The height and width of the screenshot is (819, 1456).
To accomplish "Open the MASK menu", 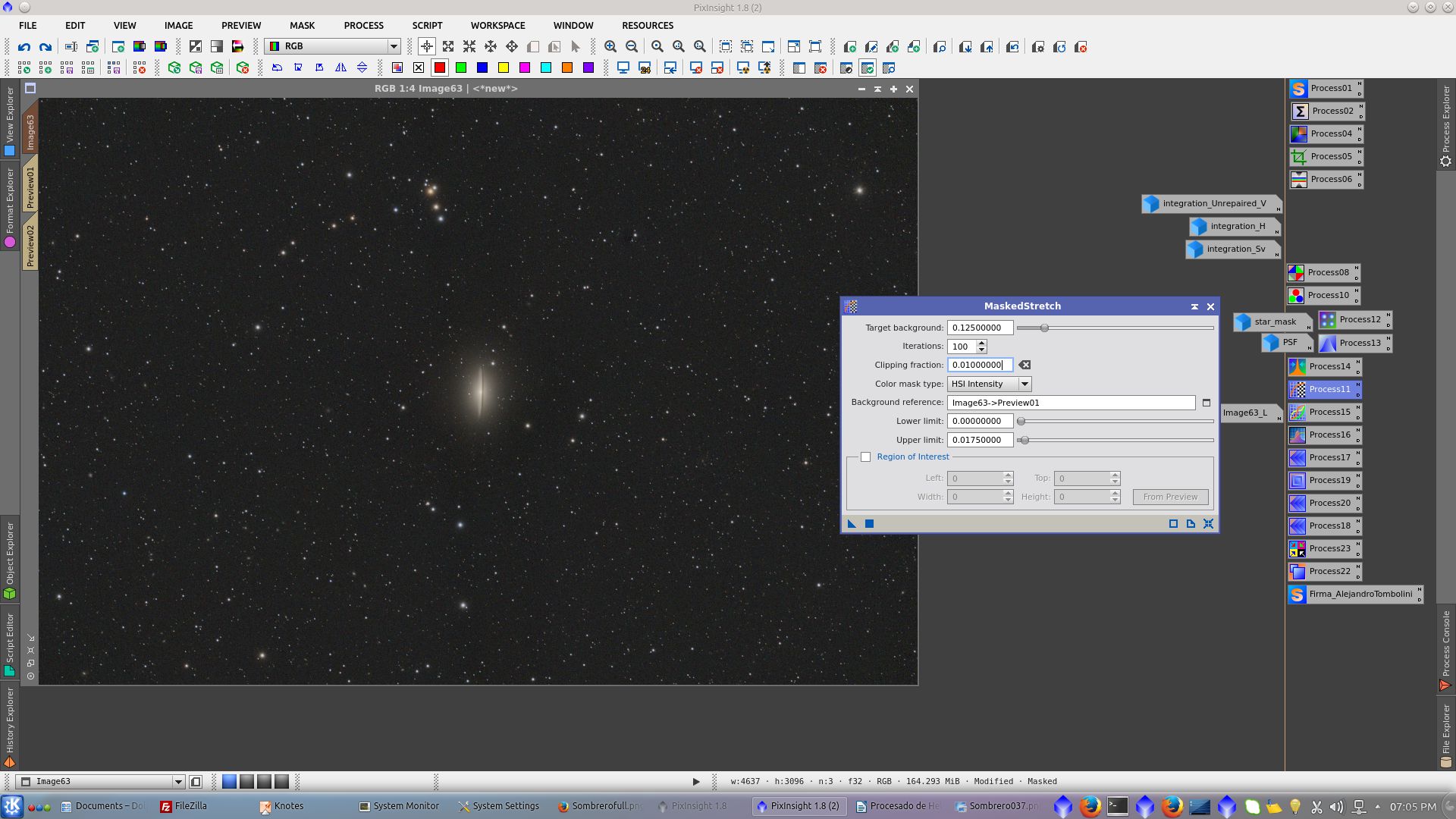I will click(302, 25).
